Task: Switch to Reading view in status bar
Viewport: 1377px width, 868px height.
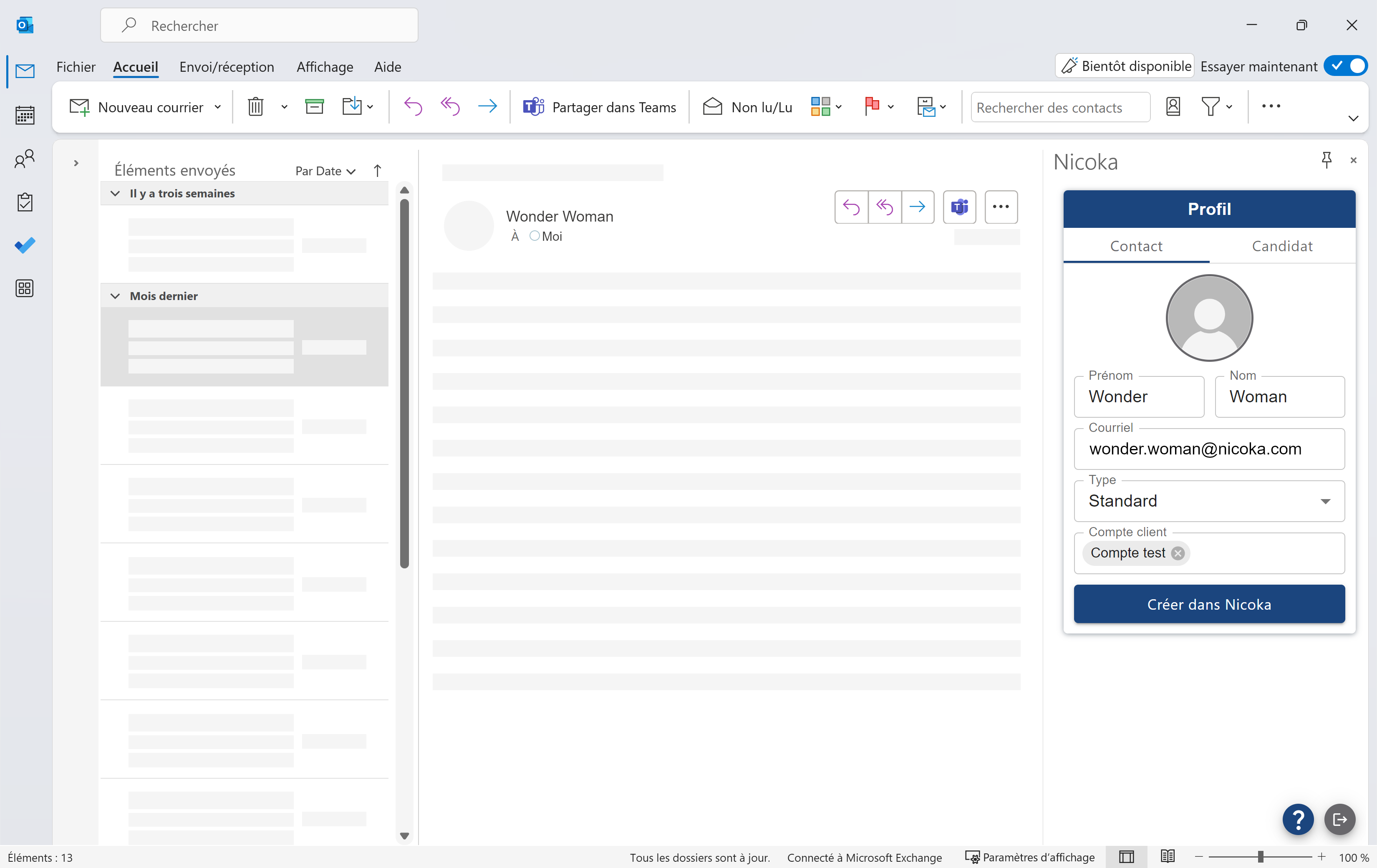Action: click(1168, 857)
